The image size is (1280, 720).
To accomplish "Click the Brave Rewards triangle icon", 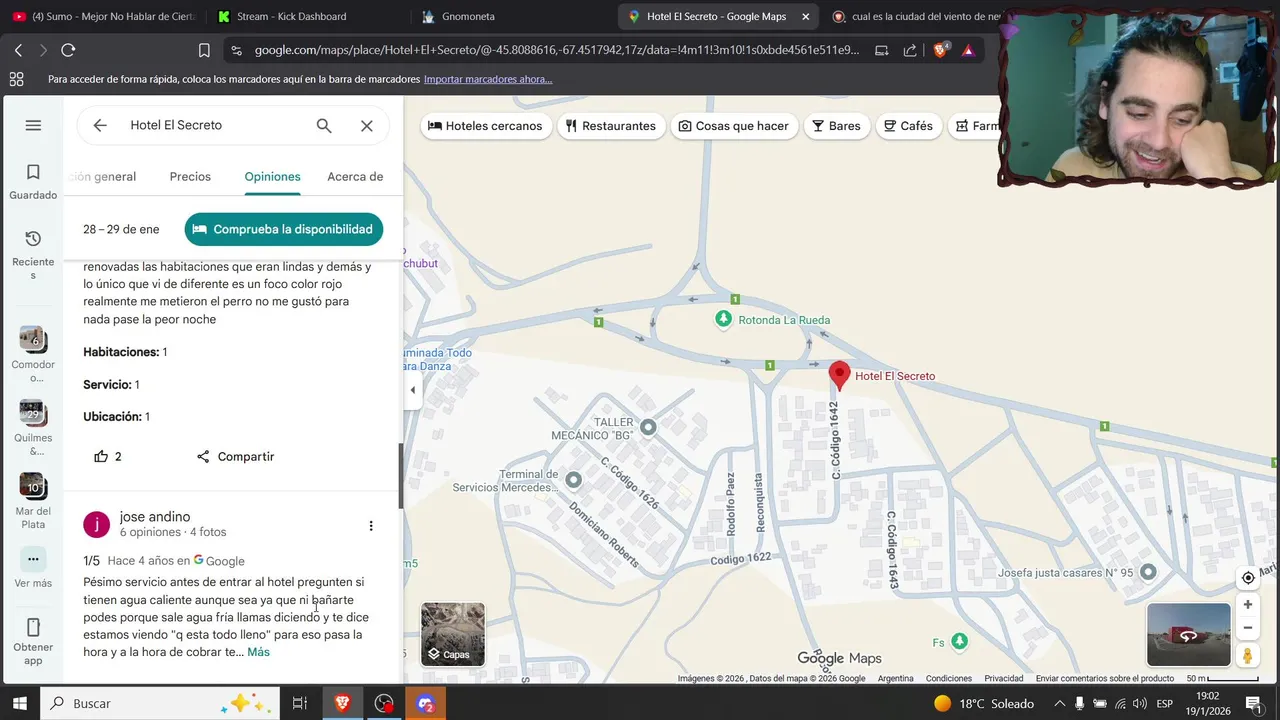I will [x=968, y=50].
